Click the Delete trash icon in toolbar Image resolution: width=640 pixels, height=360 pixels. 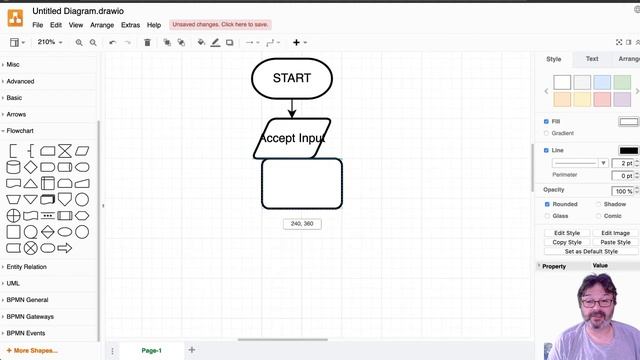click(x=147, y=42)
